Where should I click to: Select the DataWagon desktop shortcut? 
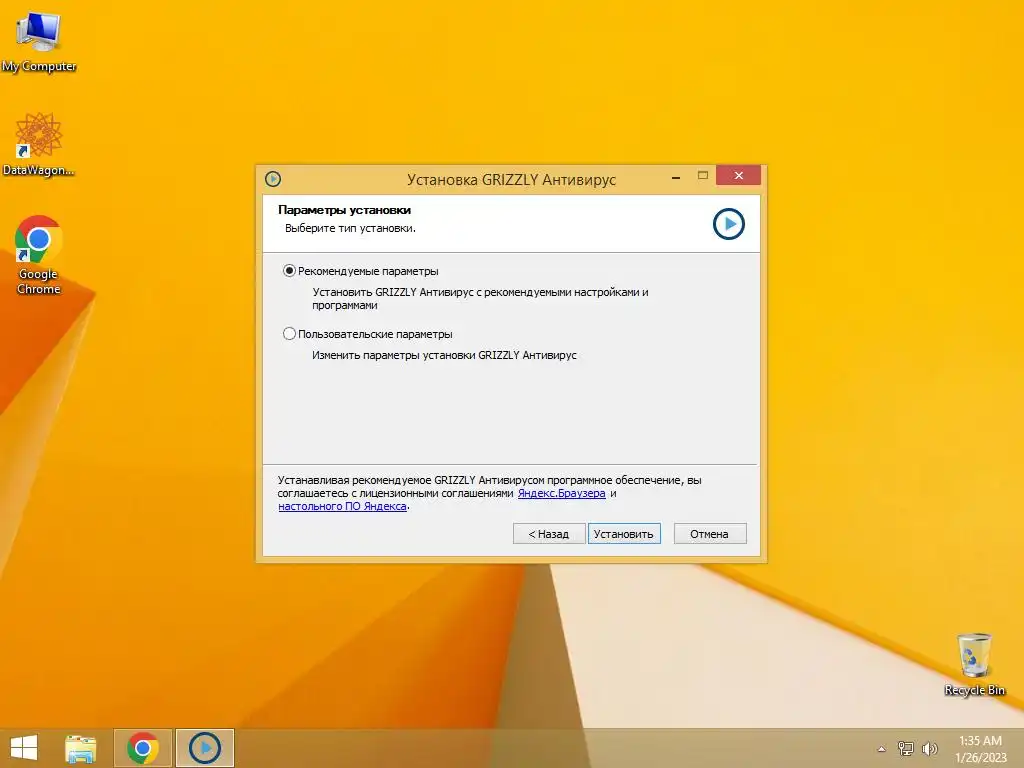[39, 144]
